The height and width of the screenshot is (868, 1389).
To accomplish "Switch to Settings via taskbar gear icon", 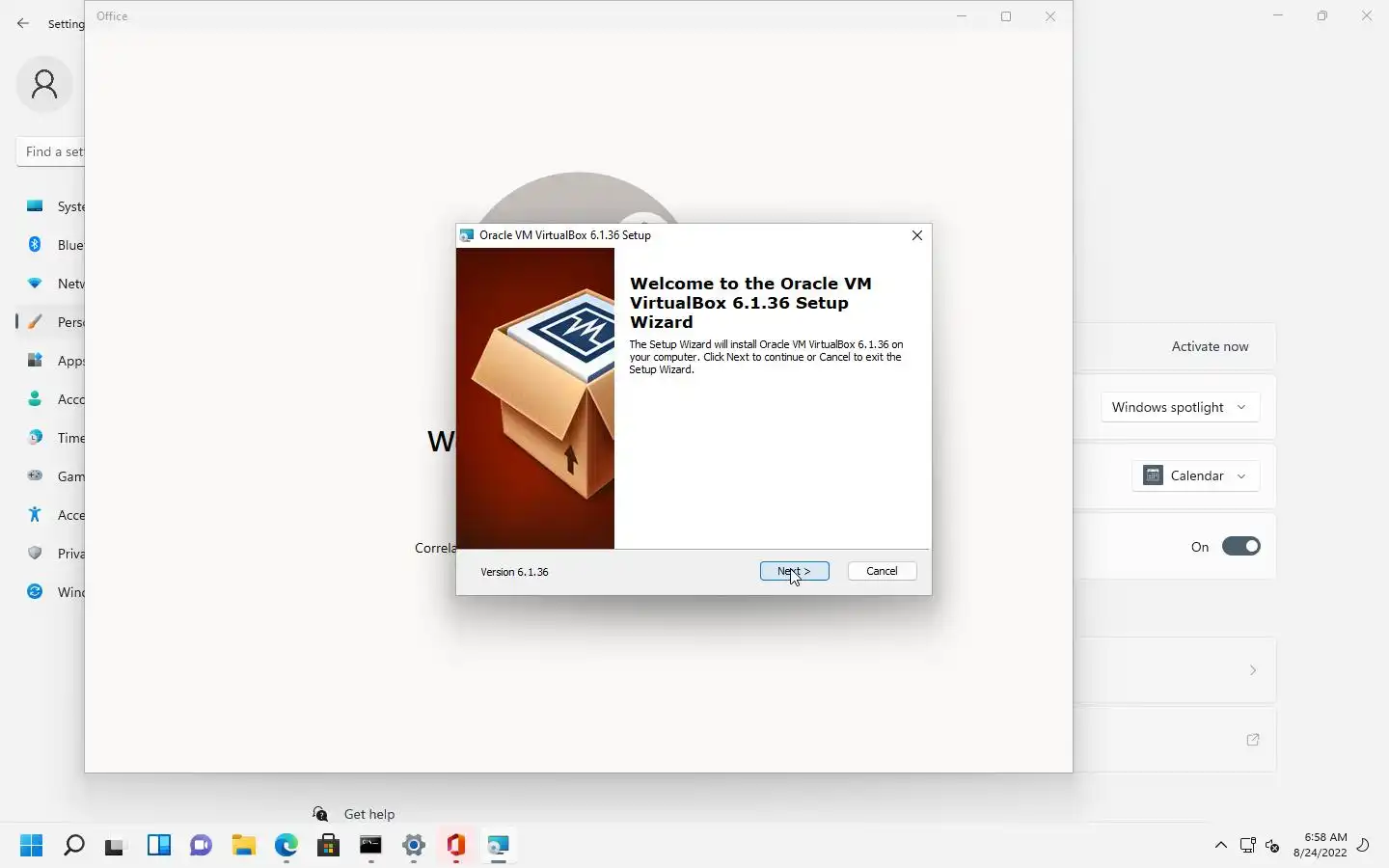I will (413, 846).
